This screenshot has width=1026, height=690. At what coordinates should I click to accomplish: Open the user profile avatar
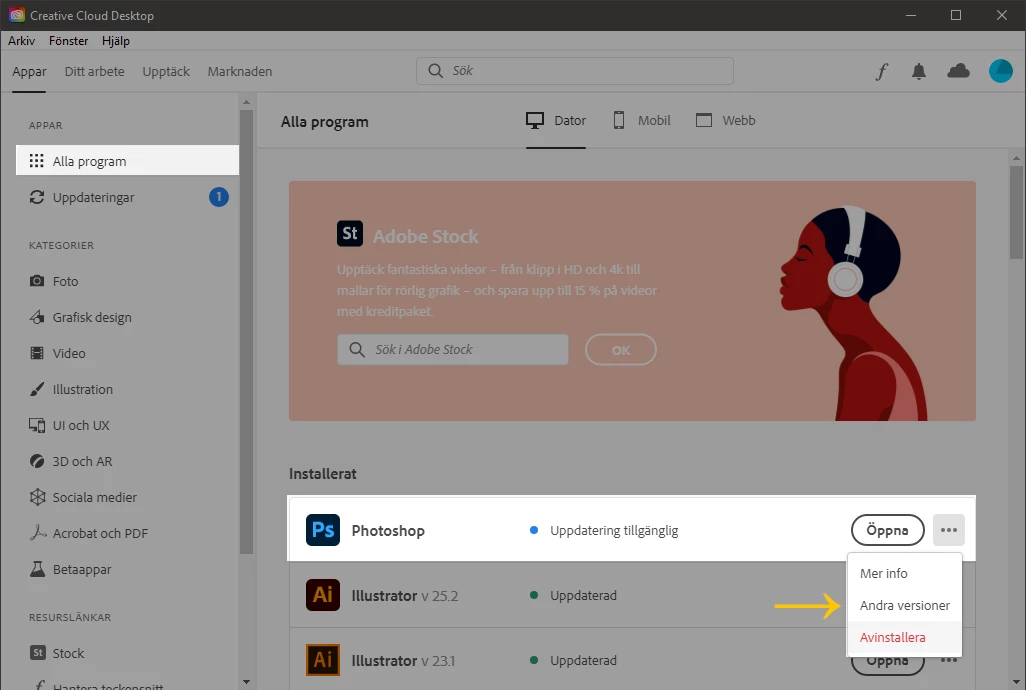click(1000, 71)
